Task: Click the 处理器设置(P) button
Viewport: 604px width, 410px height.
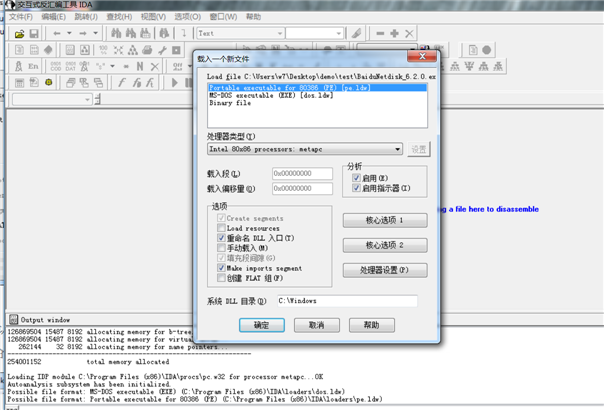Action: pos(385,270)
